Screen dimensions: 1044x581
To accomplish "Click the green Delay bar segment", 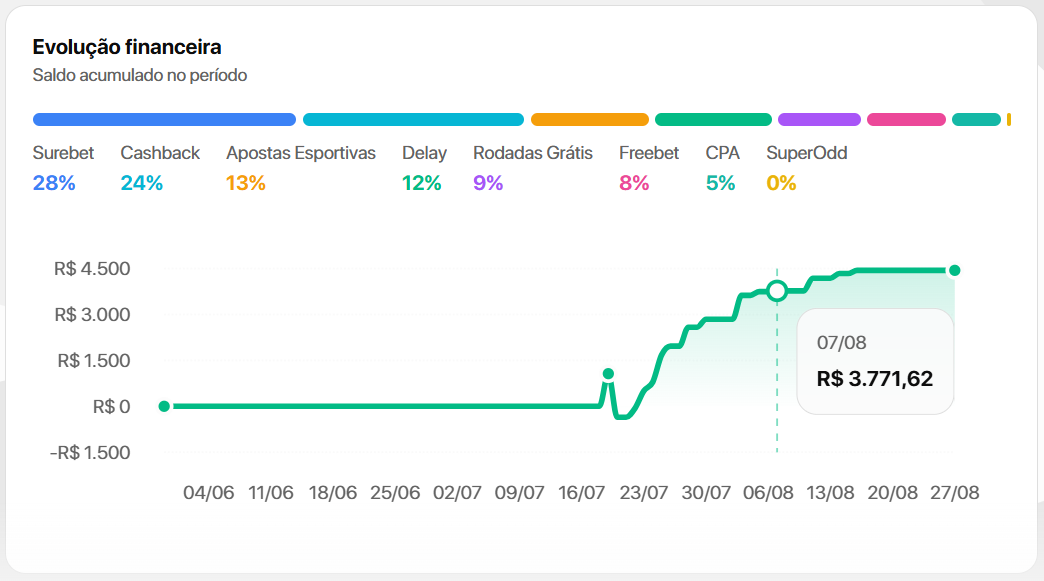I will (714, 120).
